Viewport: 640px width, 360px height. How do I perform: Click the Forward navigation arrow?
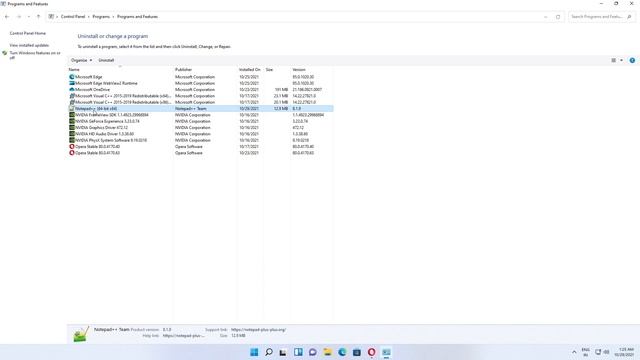[19, 17]
